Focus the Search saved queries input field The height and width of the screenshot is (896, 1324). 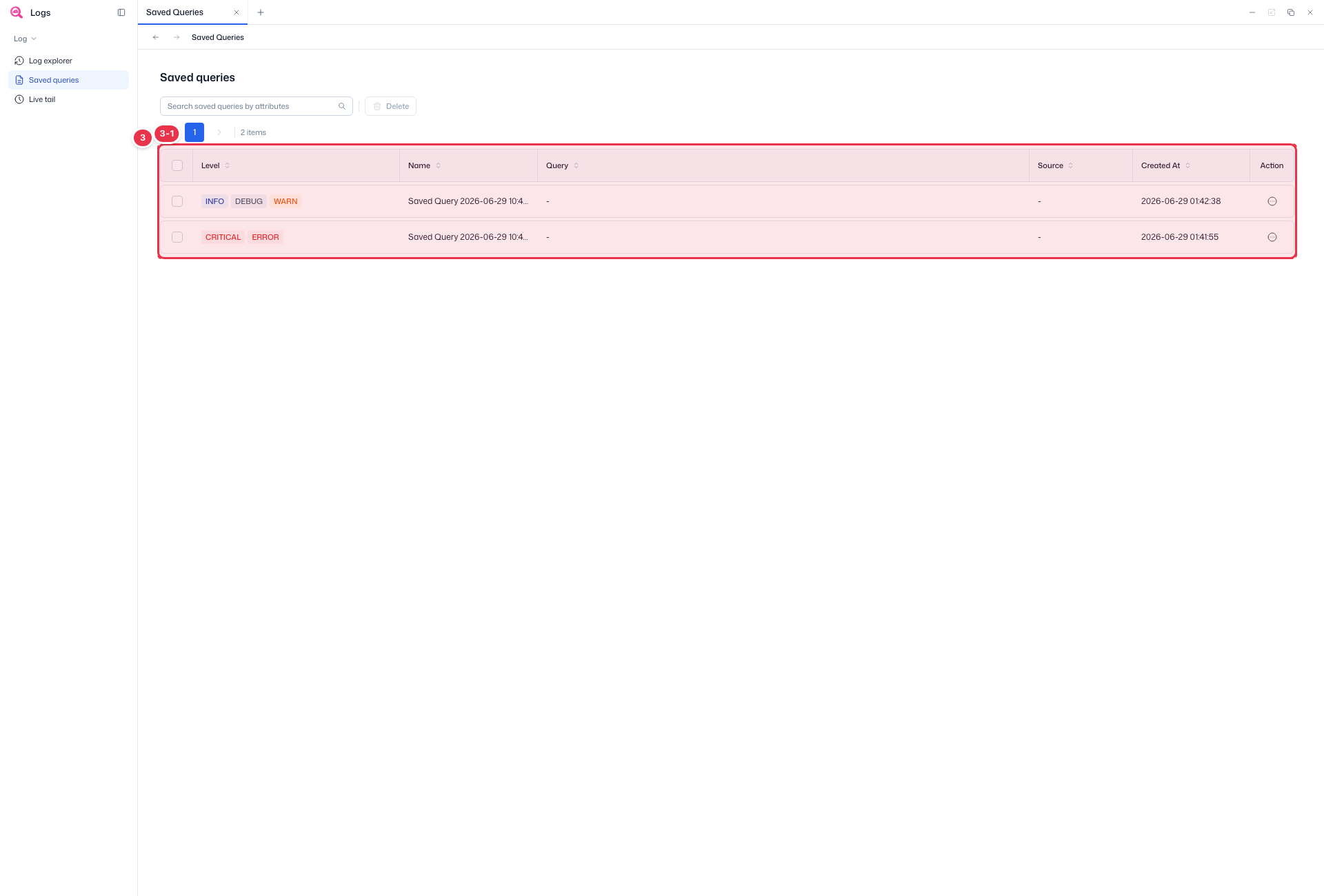point(257,106)
